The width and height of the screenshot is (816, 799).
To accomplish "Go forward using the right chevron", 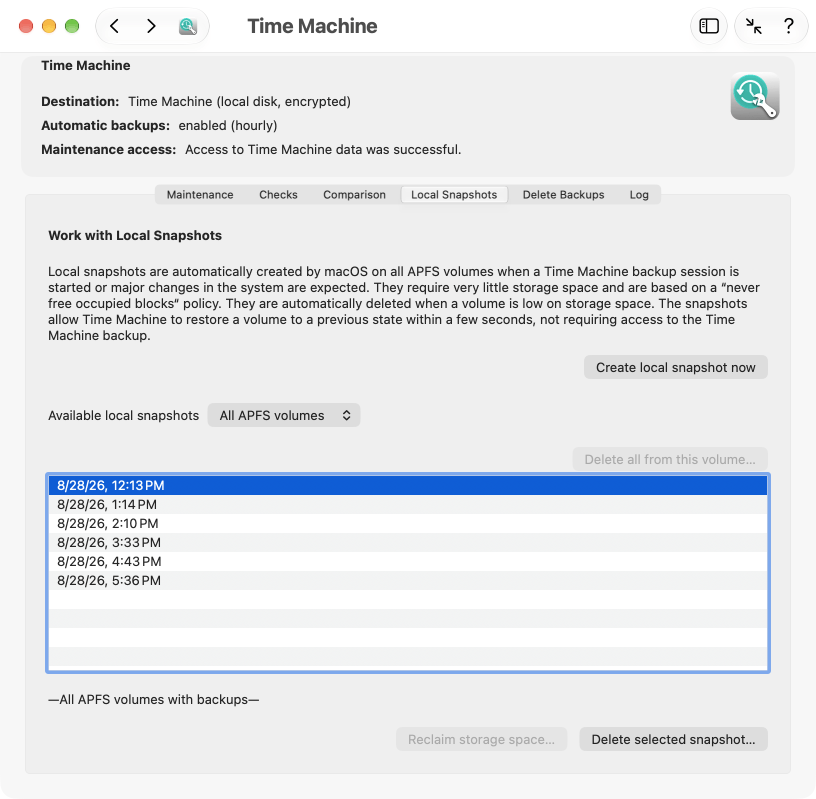I will (x=151, y=26).
